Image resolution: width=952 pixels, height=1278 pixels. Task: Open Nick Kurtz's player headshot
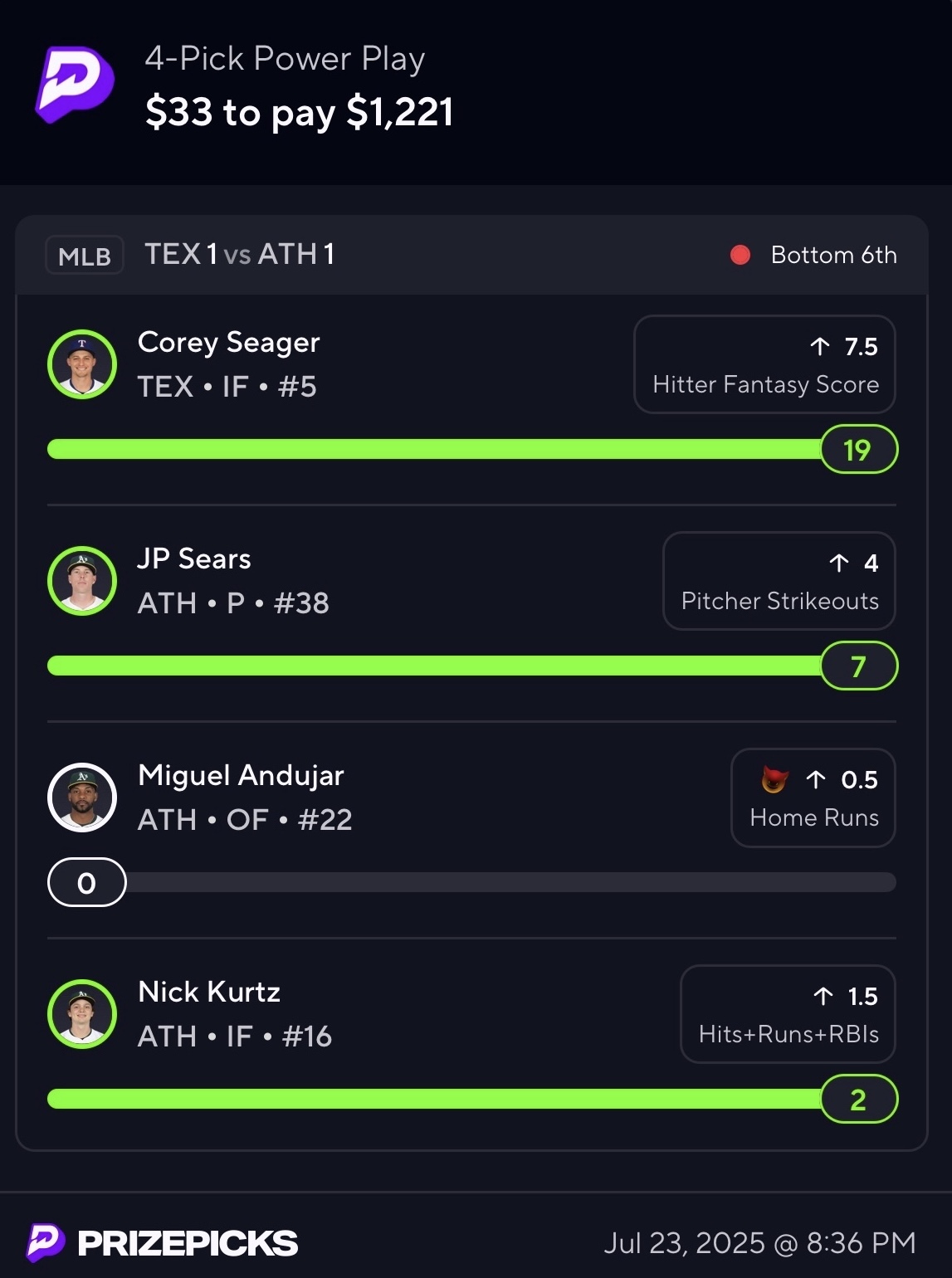pyautogui.click(x=82, y=1014)
